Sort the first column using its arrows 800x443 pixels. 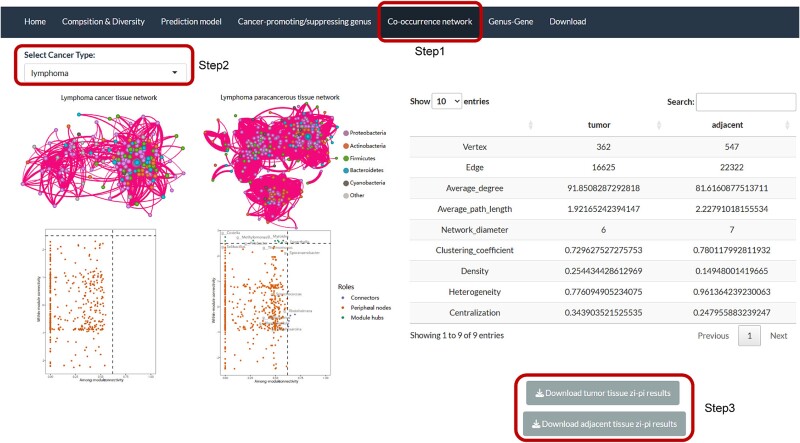point(530,125)
